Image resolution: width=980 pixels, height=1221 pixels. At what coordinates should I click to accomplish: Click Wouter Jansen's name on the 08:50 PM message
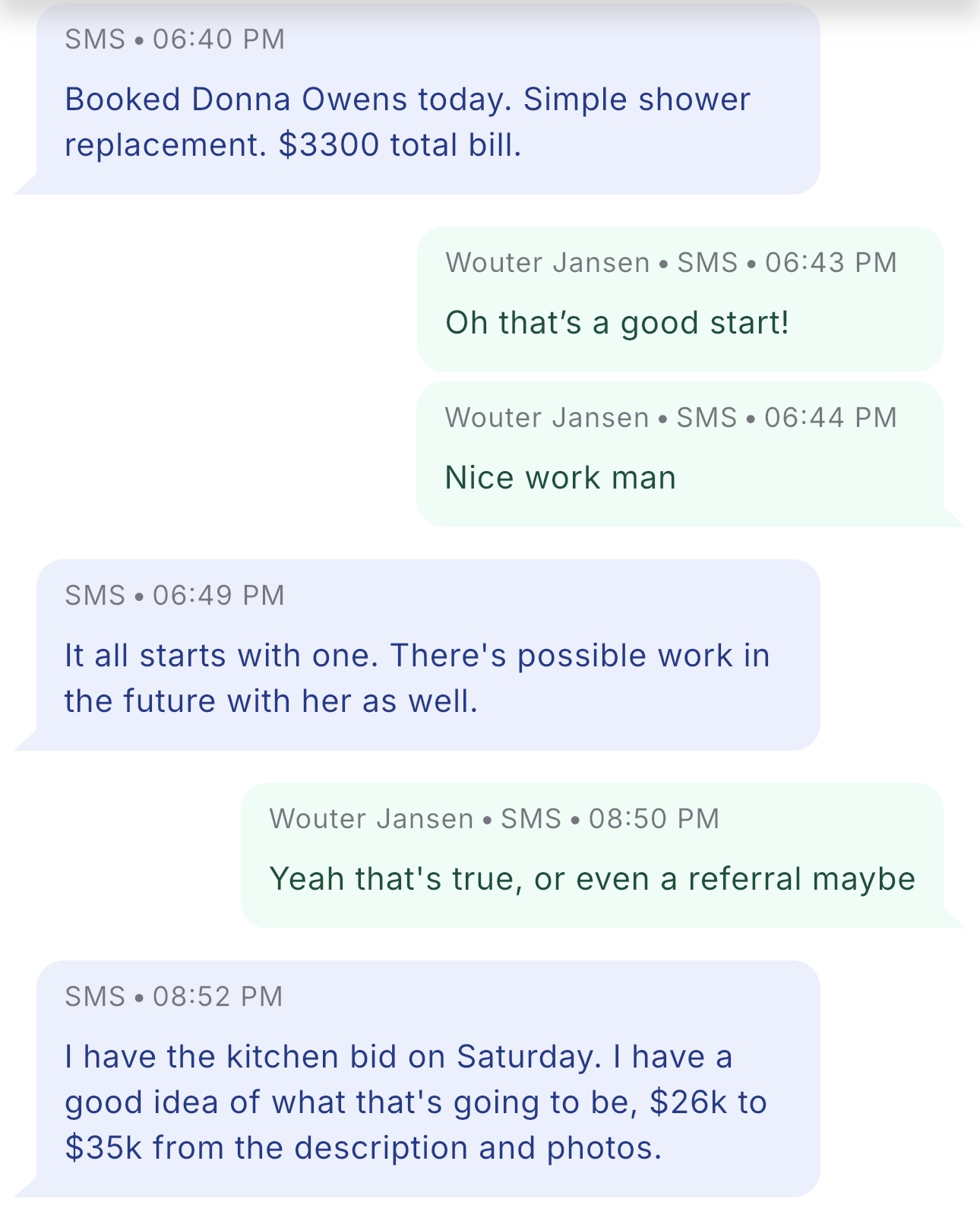371,819
